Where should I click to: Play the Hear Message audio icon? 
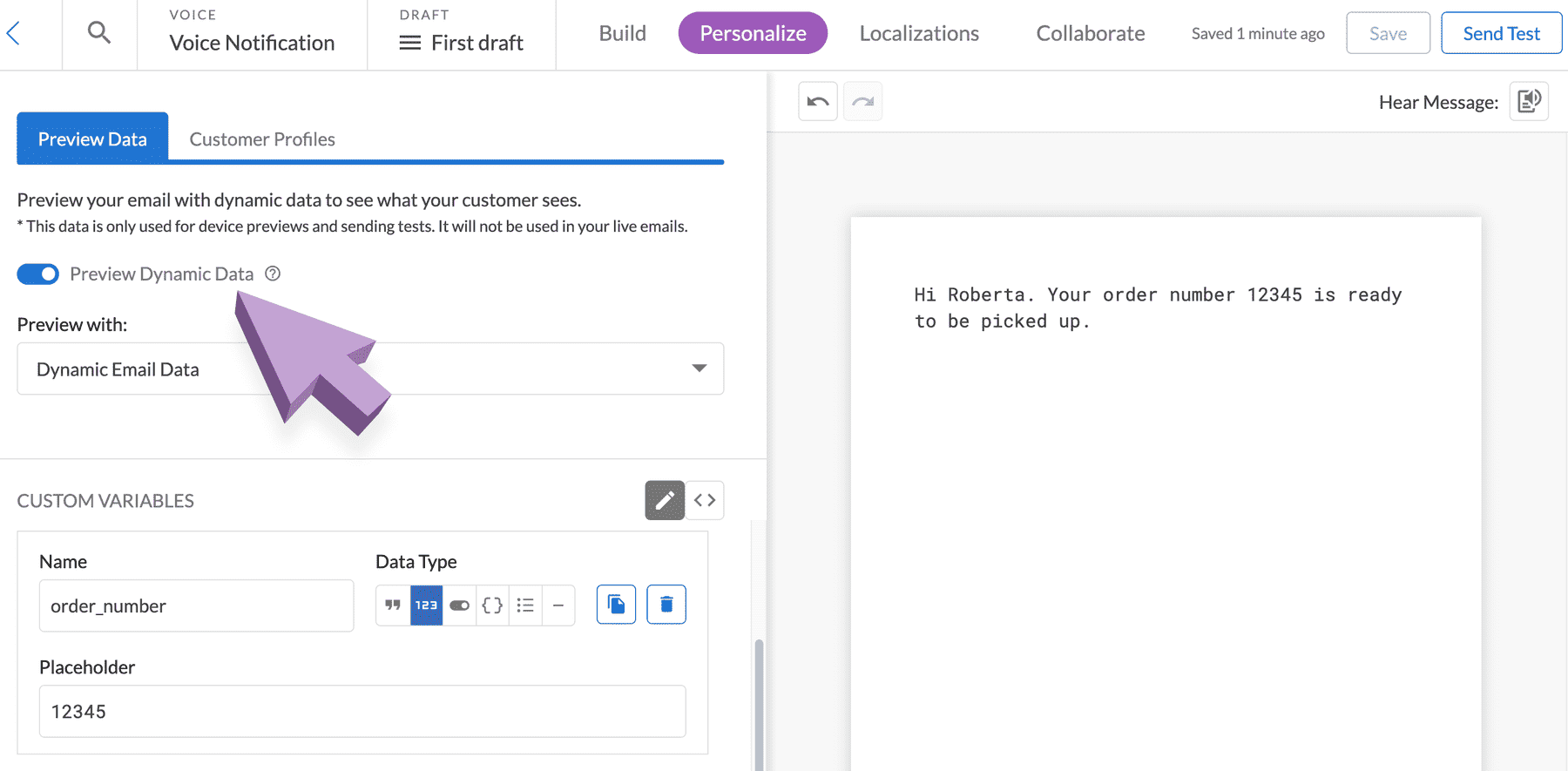pyautogui.click(x=1529, y=102)
